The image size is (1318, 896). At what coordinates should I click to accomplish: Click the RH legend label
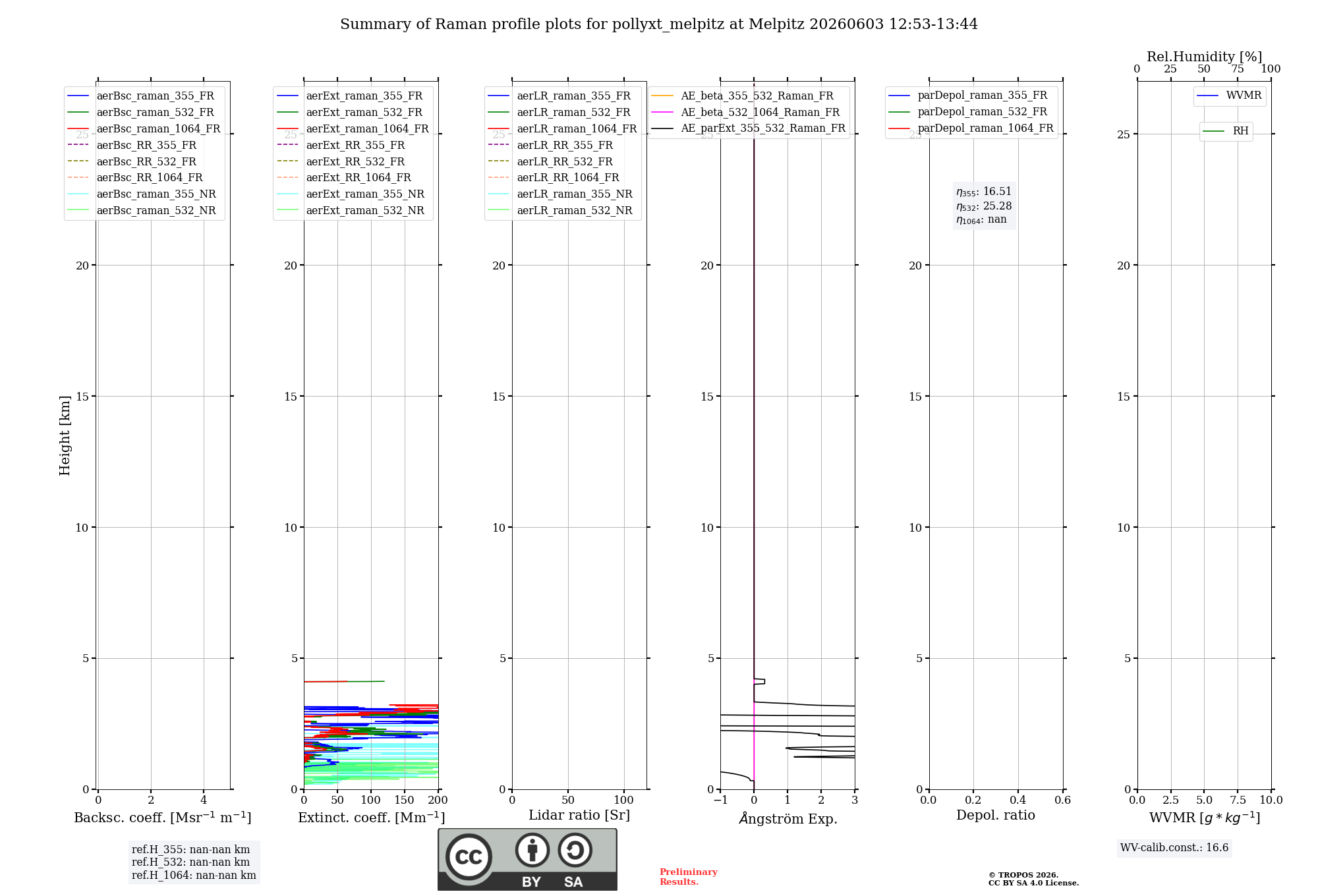(1240, 131)
